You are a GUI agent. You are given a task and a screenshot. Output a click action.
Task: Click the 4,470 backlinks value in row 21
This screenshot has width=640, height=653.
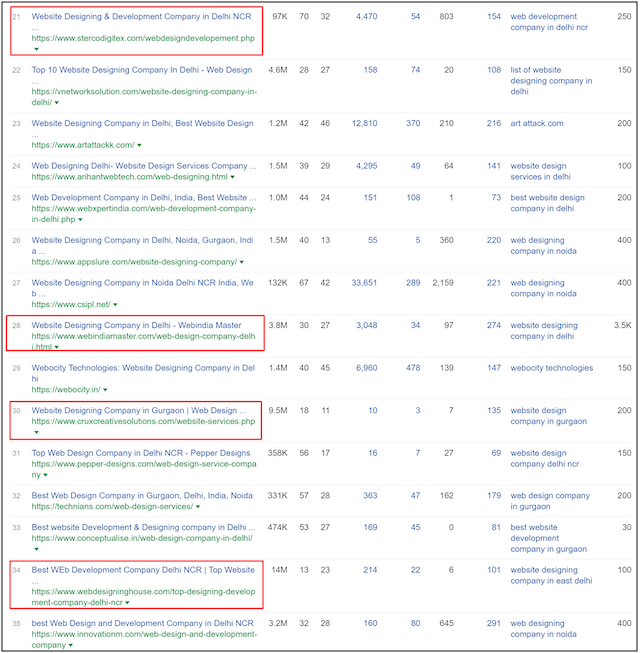point(366,17)
